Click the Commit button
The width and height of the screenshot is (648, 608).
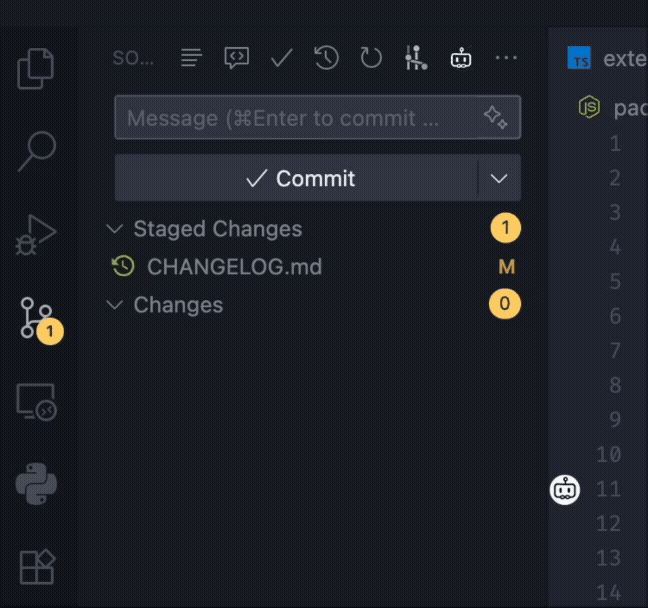point(298,179)
